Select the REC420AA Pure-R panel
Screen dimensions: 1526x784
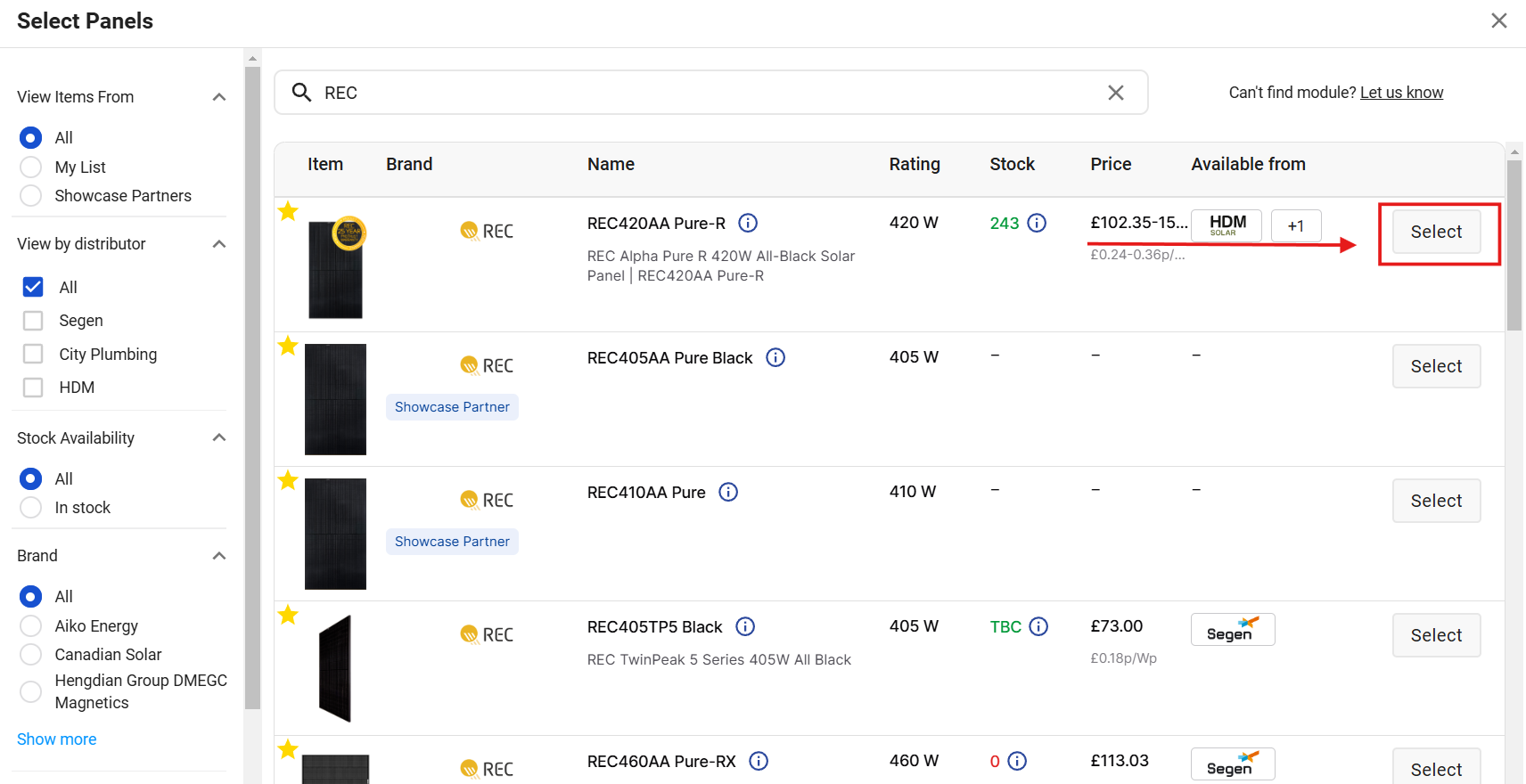click(1437, 232)
